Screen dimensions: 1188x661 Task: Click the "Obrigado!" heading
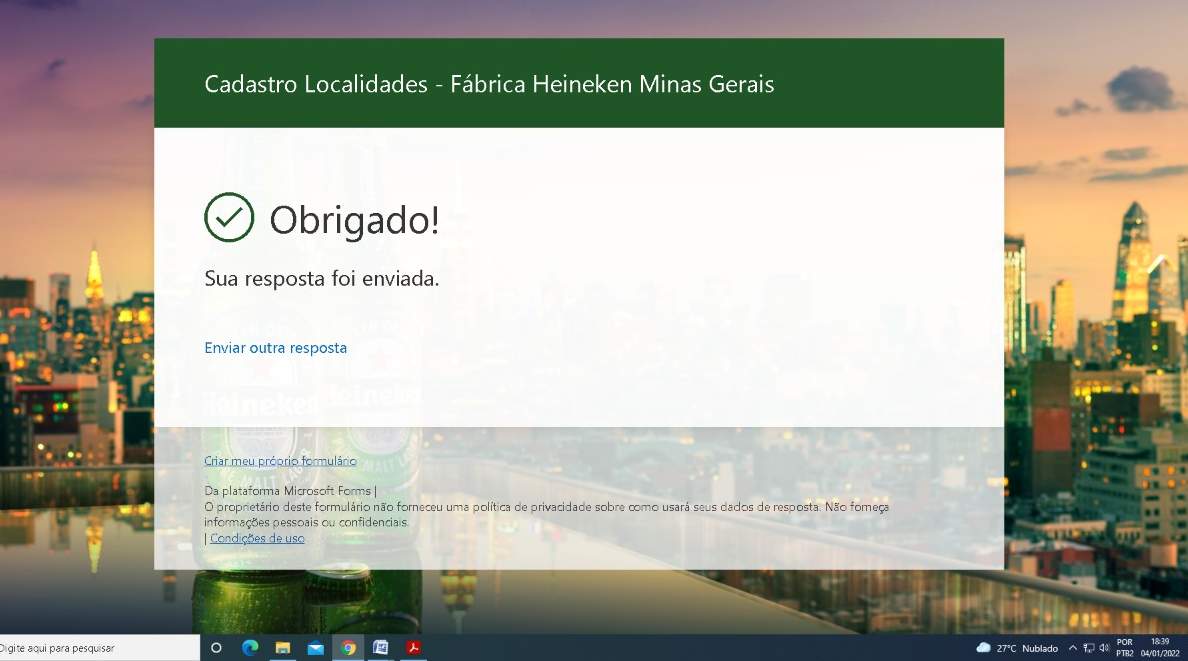coord(355,221)
